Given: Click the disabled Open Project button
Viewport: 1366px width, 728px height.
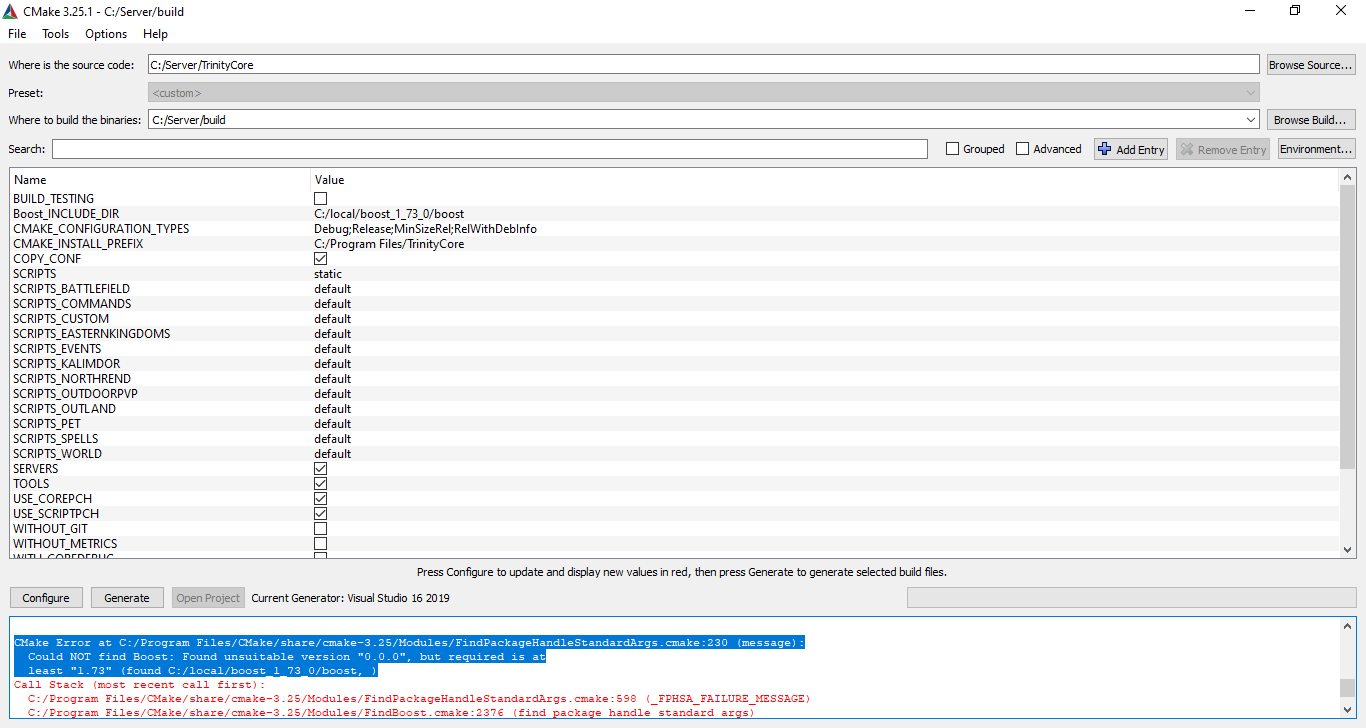Looking at the screenshot, I should pos(208,598).
